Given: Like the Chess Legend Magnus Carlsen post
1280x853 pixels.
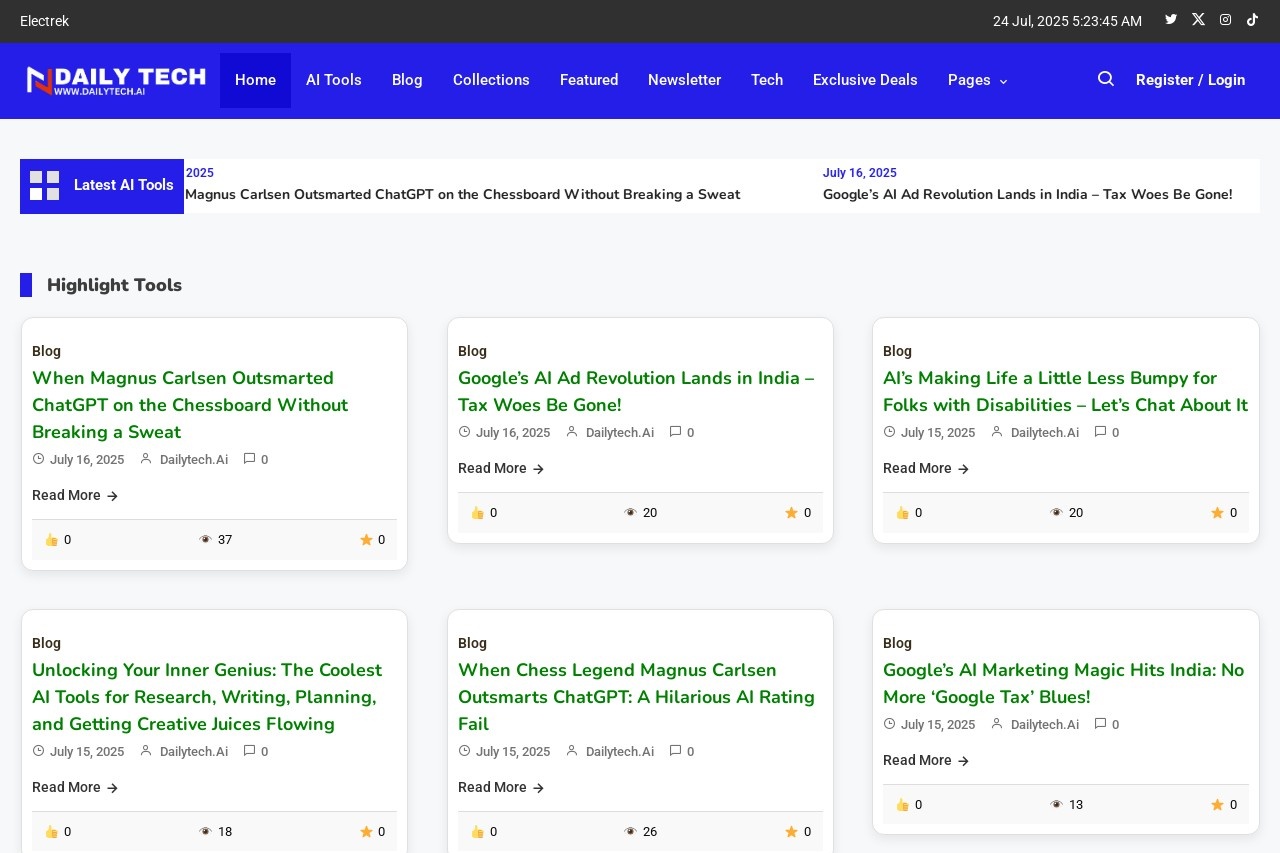Looking at the screenshot, I should (x=477, y=832).
